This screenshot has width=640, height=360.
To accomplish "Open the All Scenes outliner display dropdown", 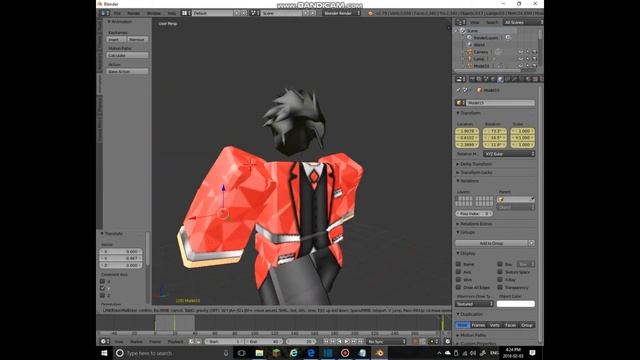I will [523, 22].
